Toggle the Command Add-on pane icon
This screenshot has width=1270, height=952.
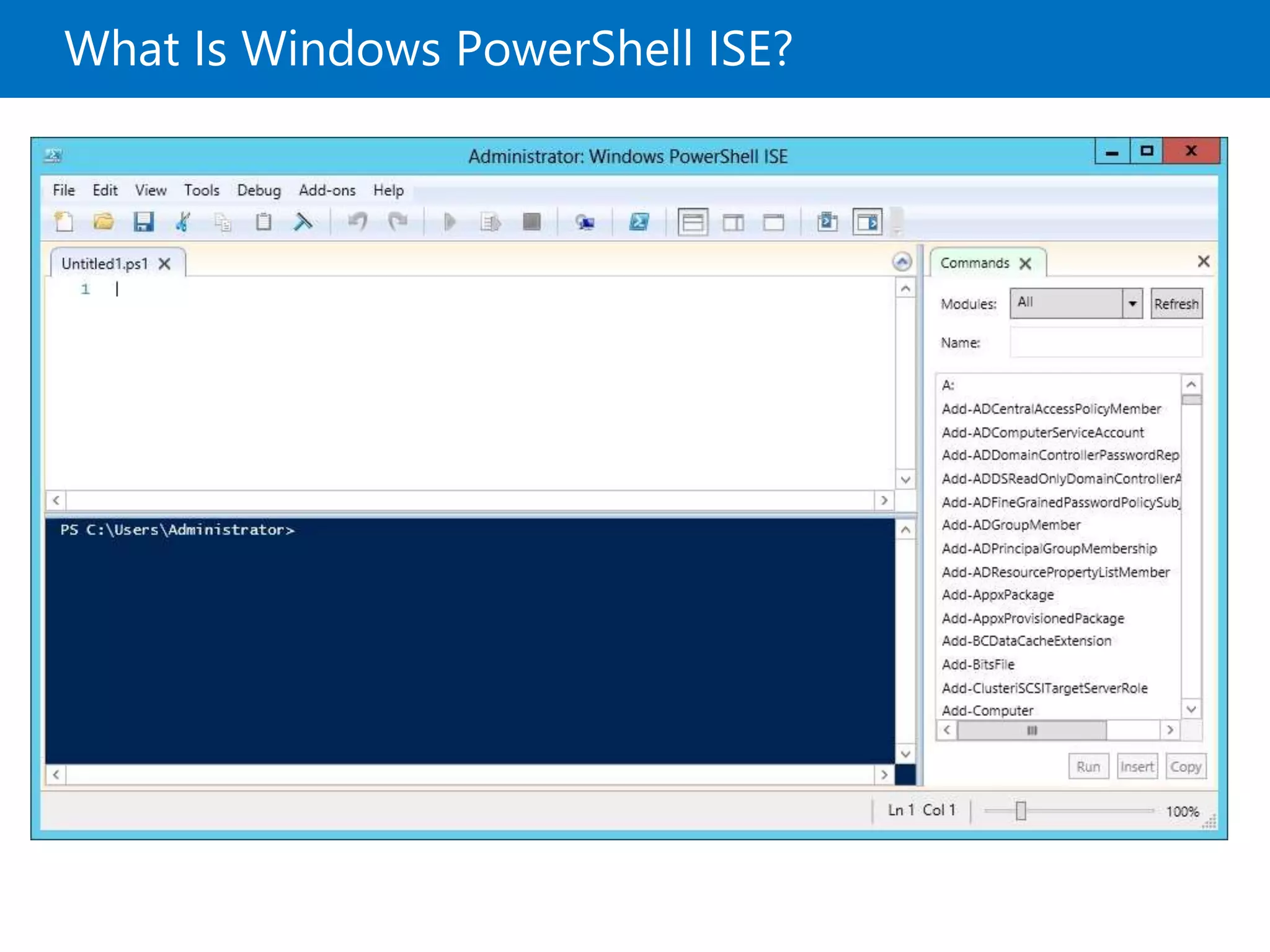867,222
